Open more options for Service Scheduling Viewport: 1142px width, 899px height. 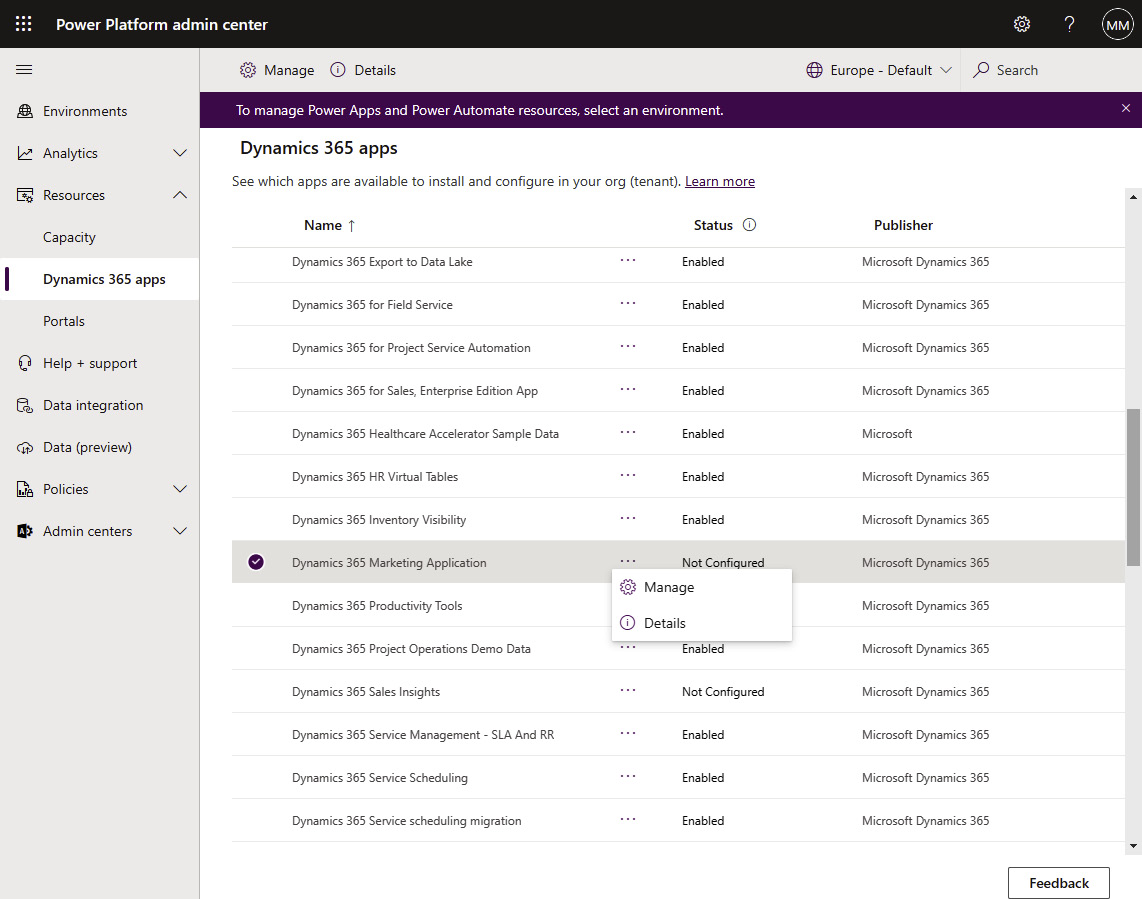[628, 776]
